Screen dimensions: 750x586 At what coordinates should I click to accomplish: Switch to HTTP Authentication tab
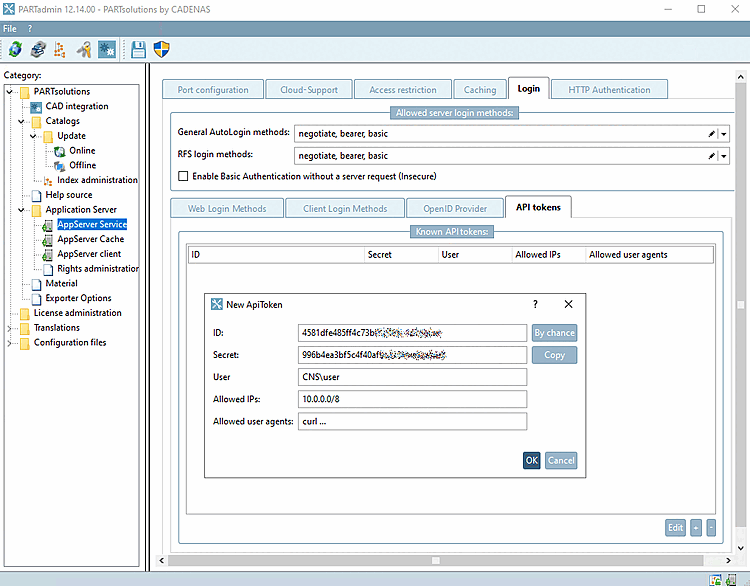[x=609, y=89]
